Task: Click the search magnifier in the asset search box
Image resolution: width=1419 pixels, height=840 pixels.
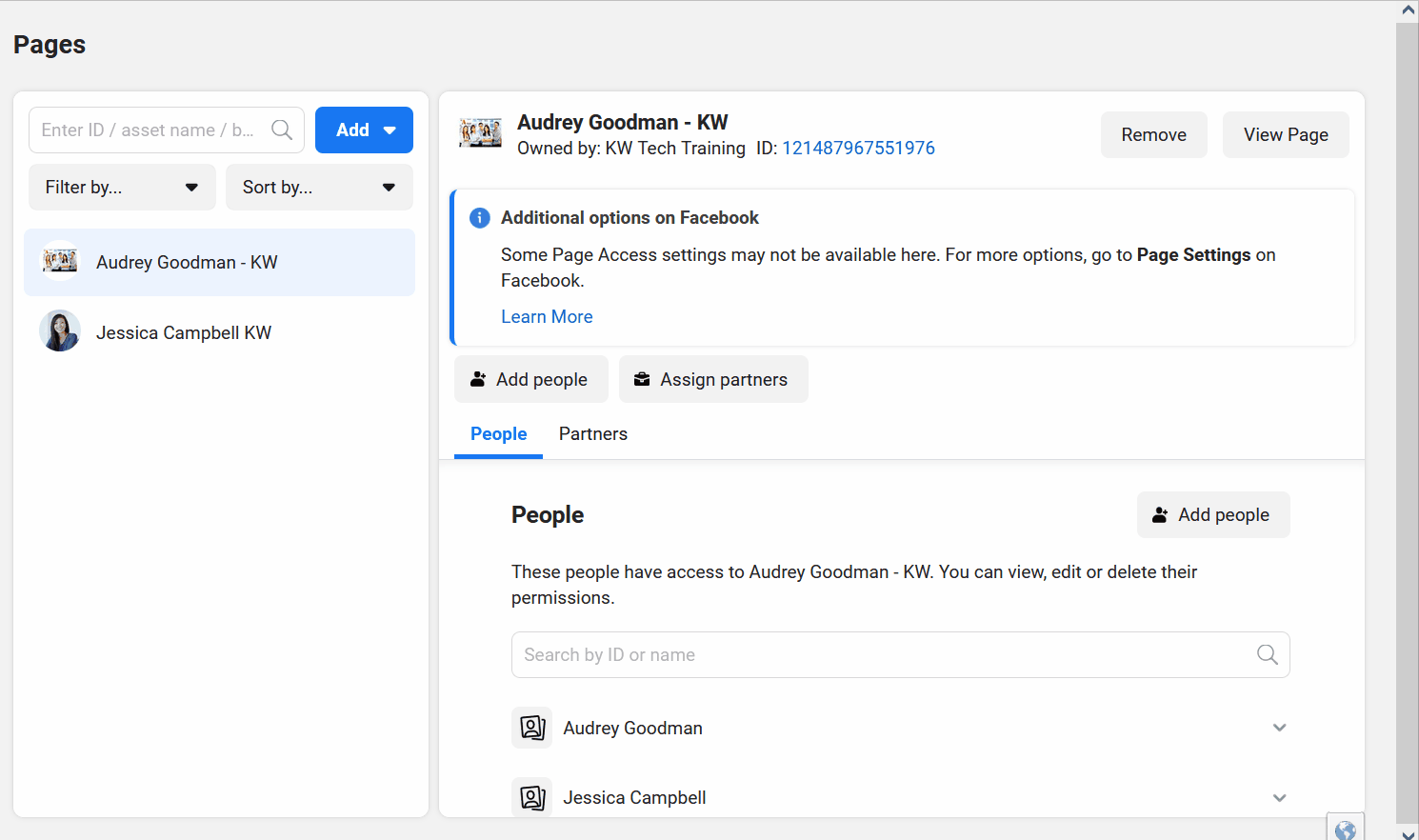Action: 282,130
